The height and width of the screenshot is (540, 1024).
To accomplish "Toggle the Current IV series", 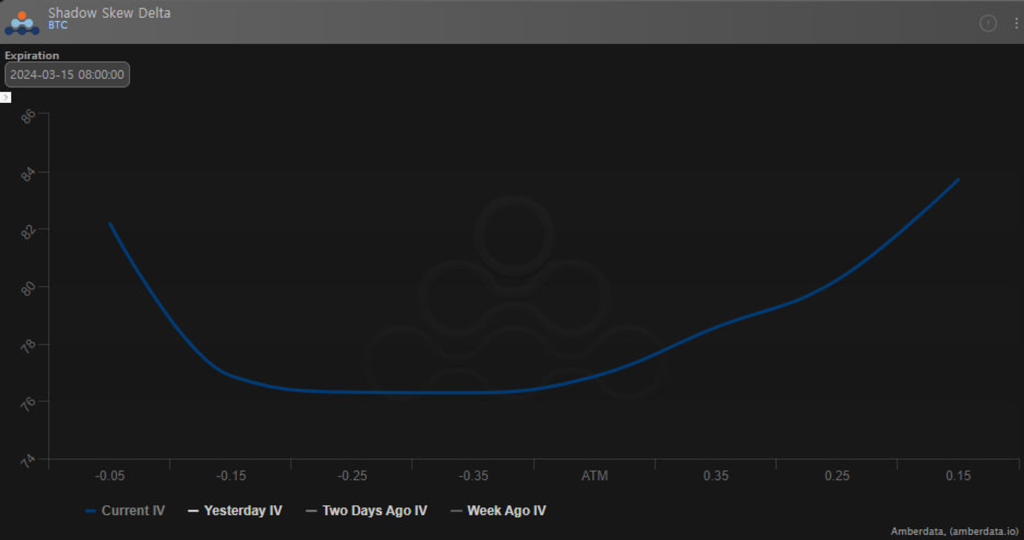I will tap(132, 511).
